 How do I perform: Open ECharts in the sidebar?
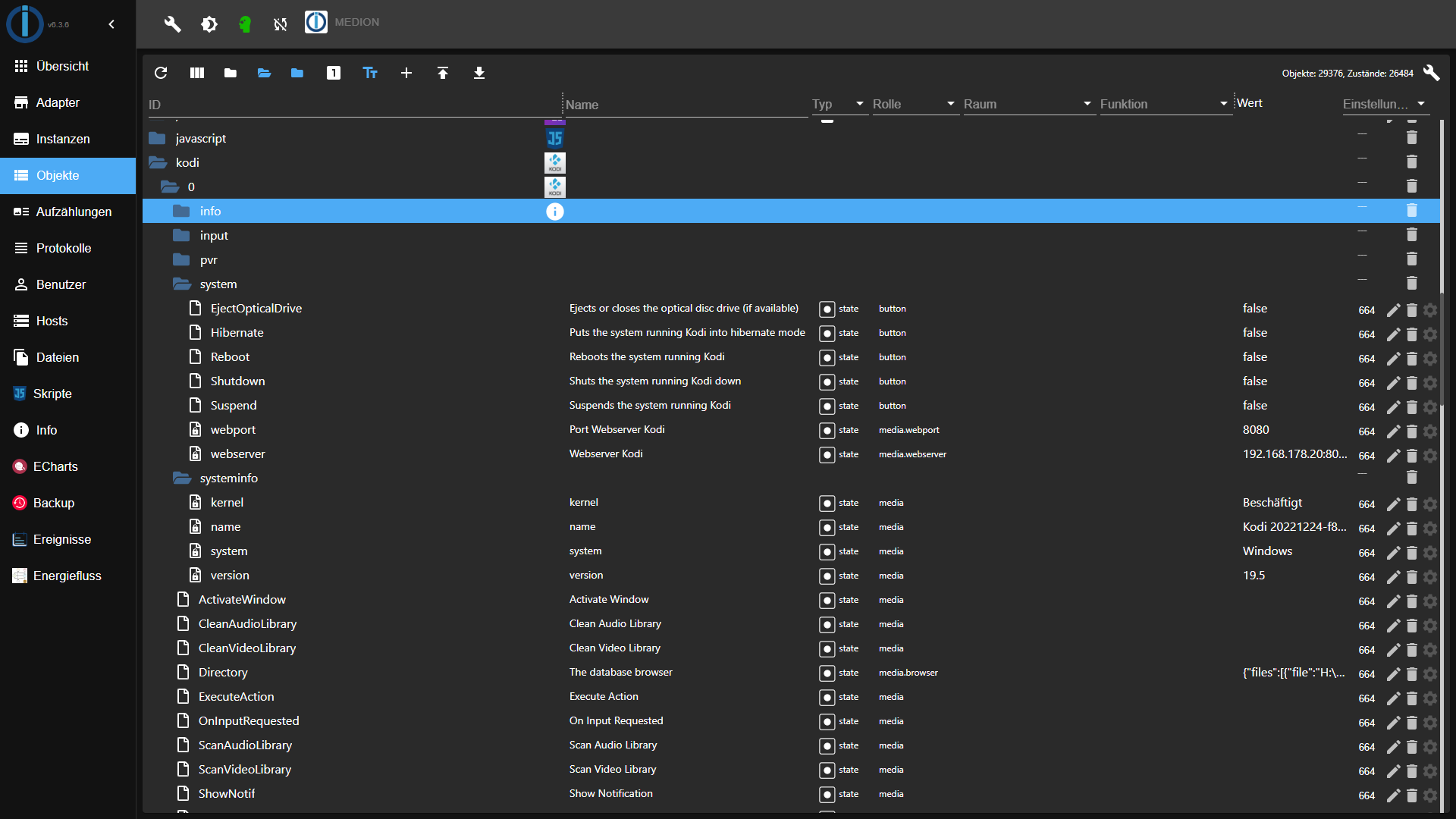[x=68, y=466]
